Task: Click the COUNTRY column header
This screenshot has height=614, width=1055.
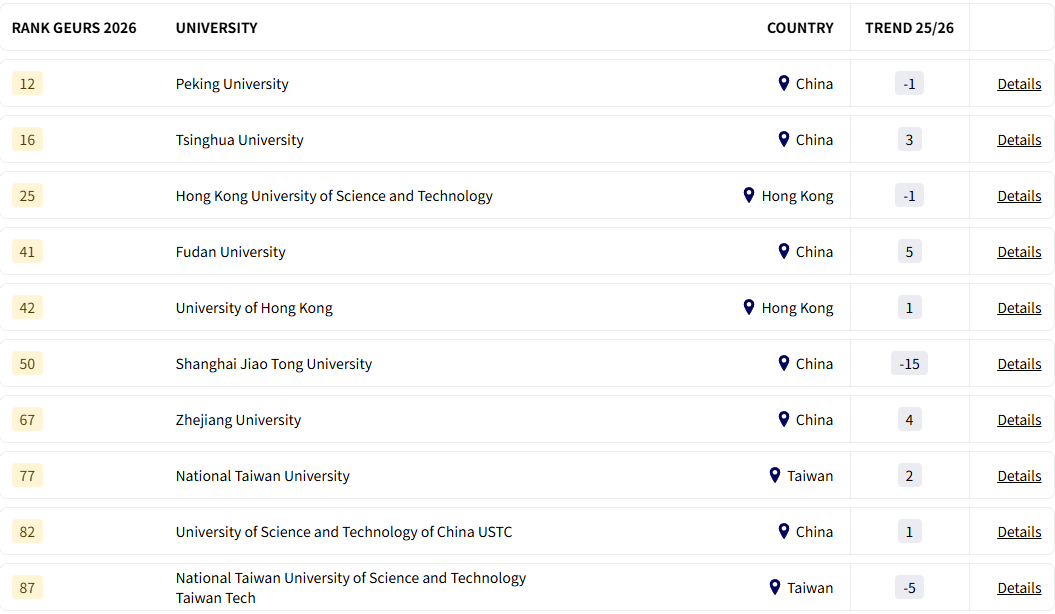Action: click(x=800, y=27)
